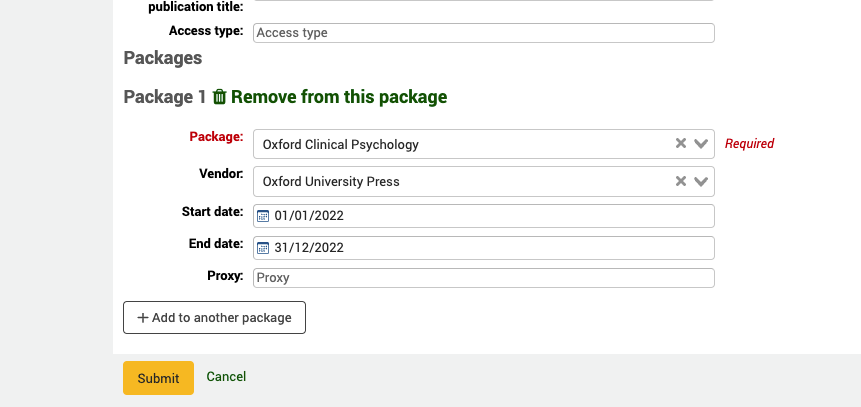Click the Remove from this package link

pos(339,97)
